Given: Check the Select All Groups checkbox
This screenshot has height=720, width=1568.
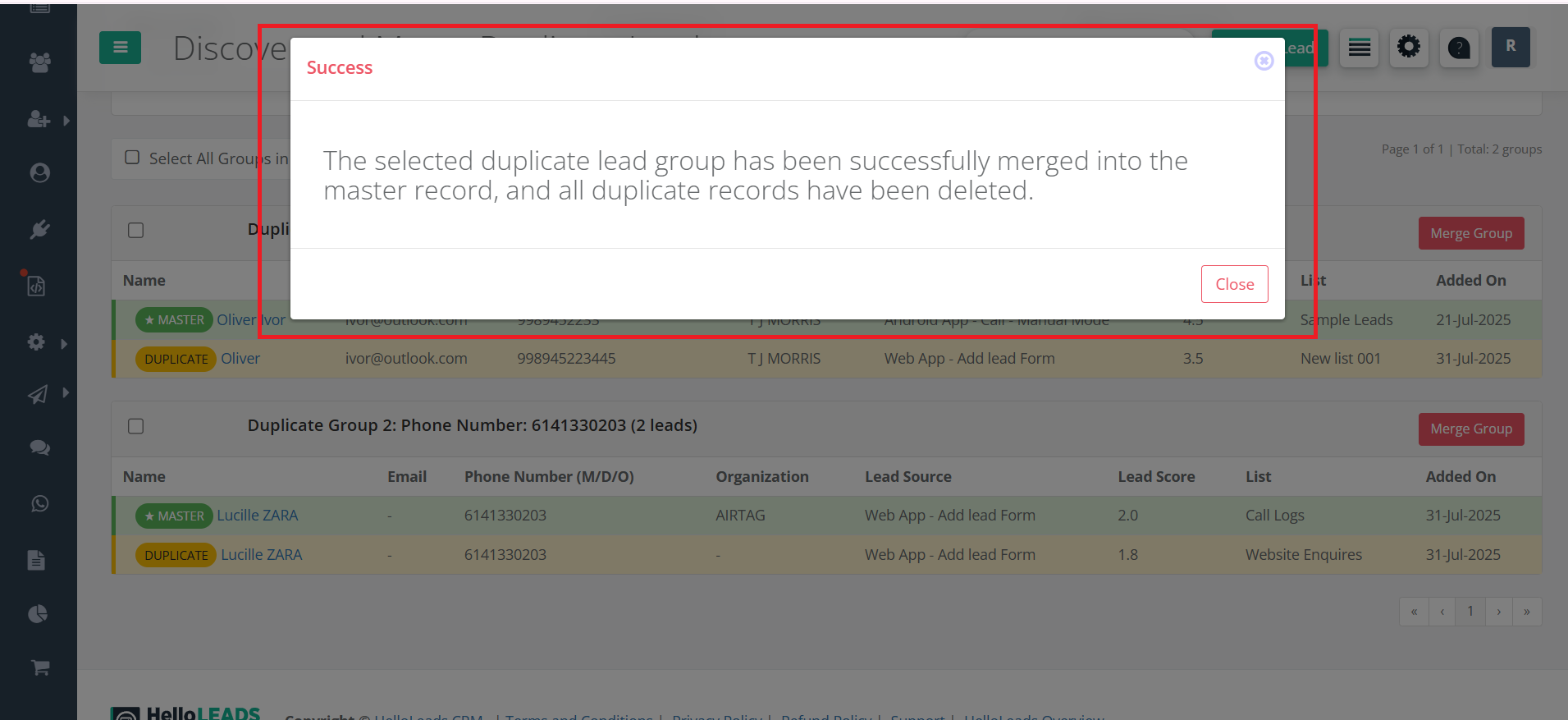Looking at the screenshot, I should (132, 158).
